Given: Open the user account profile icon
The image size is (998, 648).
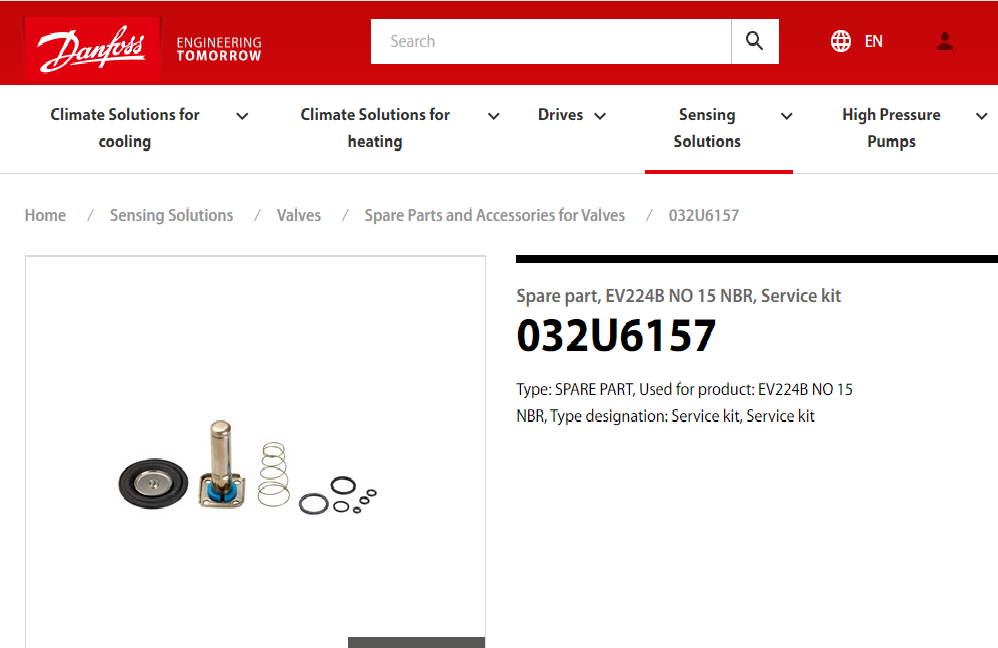Looking at the screenshot, I should point(945,42).
